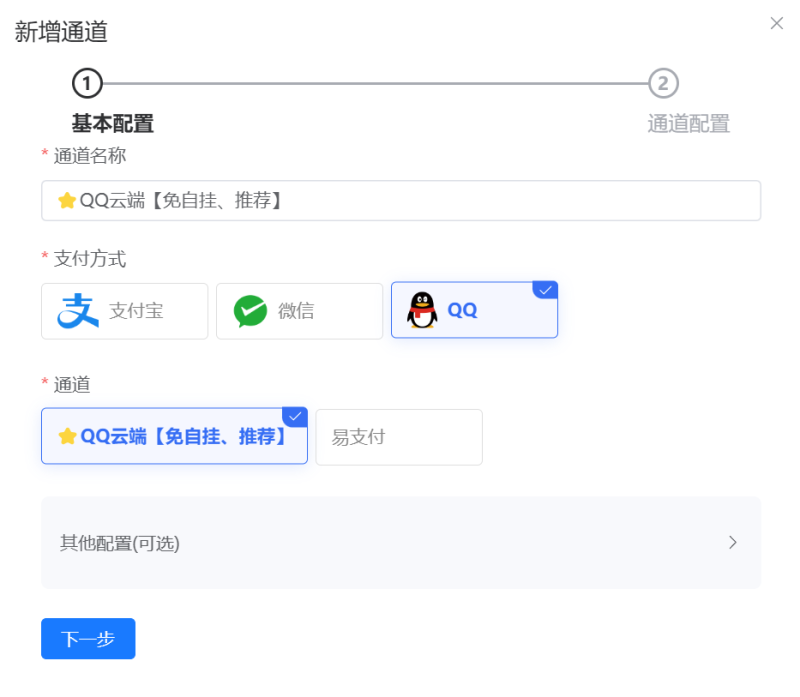The height and width of the screenshot is (697, 800).
Task: Expand 其他配置(可选) section
Action: [x=401, y=542]
